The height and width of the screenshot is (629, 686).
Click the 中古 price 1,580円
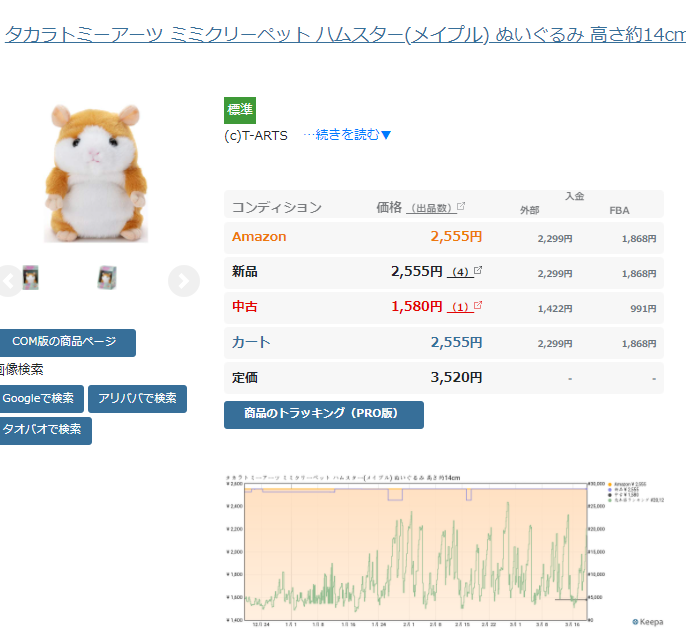click(416, 307)
